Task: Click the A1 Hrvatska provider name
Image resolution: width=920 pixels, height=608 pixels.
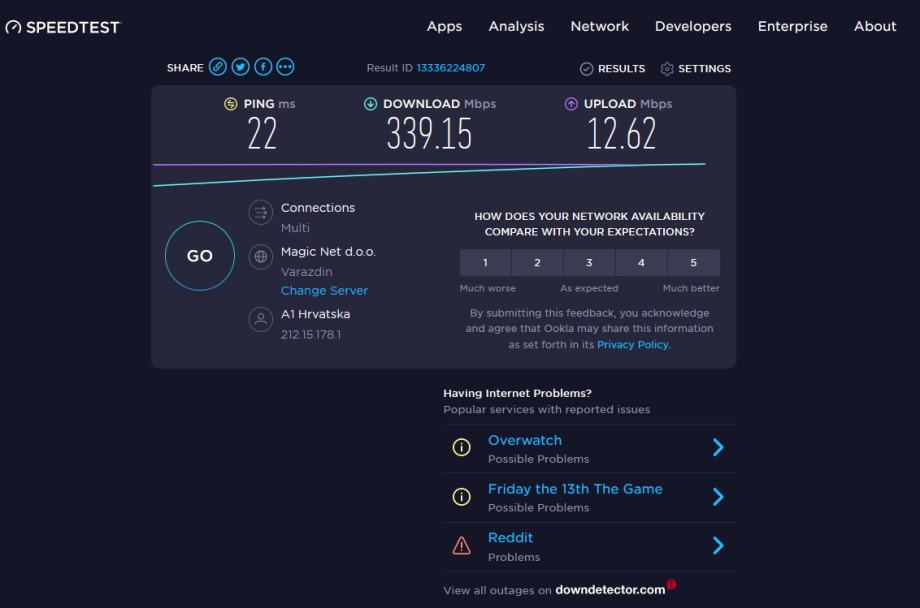Action: coord(316,314)
